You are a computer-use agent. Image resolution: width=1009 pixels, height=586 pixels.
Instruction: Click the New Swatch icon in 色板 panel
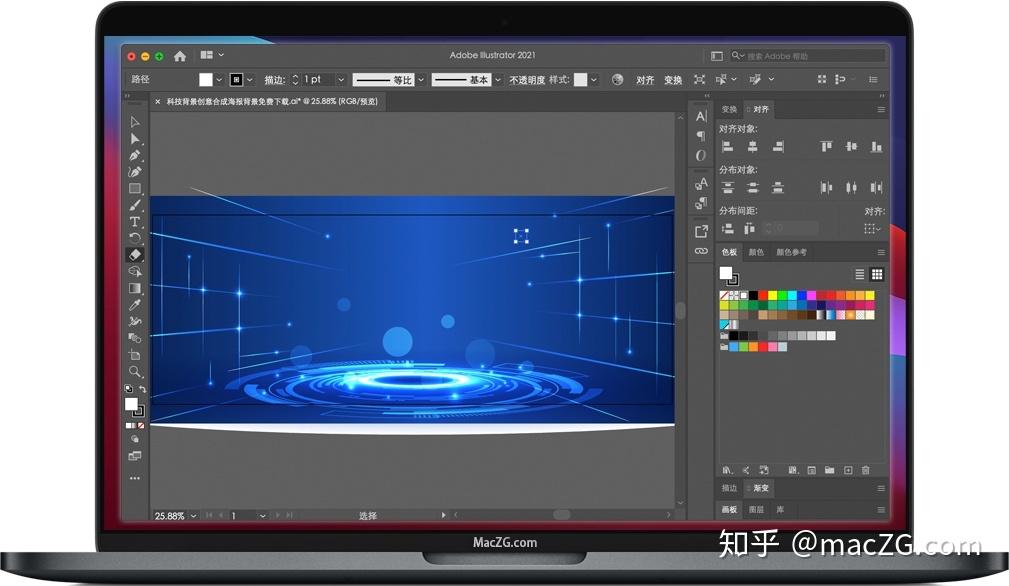pos(847,470)
